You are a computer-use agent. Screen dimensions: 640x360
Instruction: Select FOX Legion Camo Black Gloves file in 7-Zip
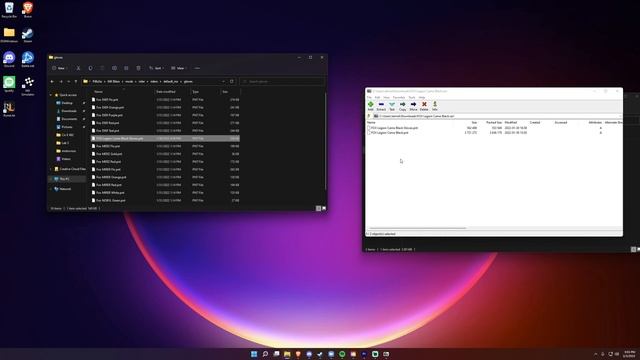394,128
